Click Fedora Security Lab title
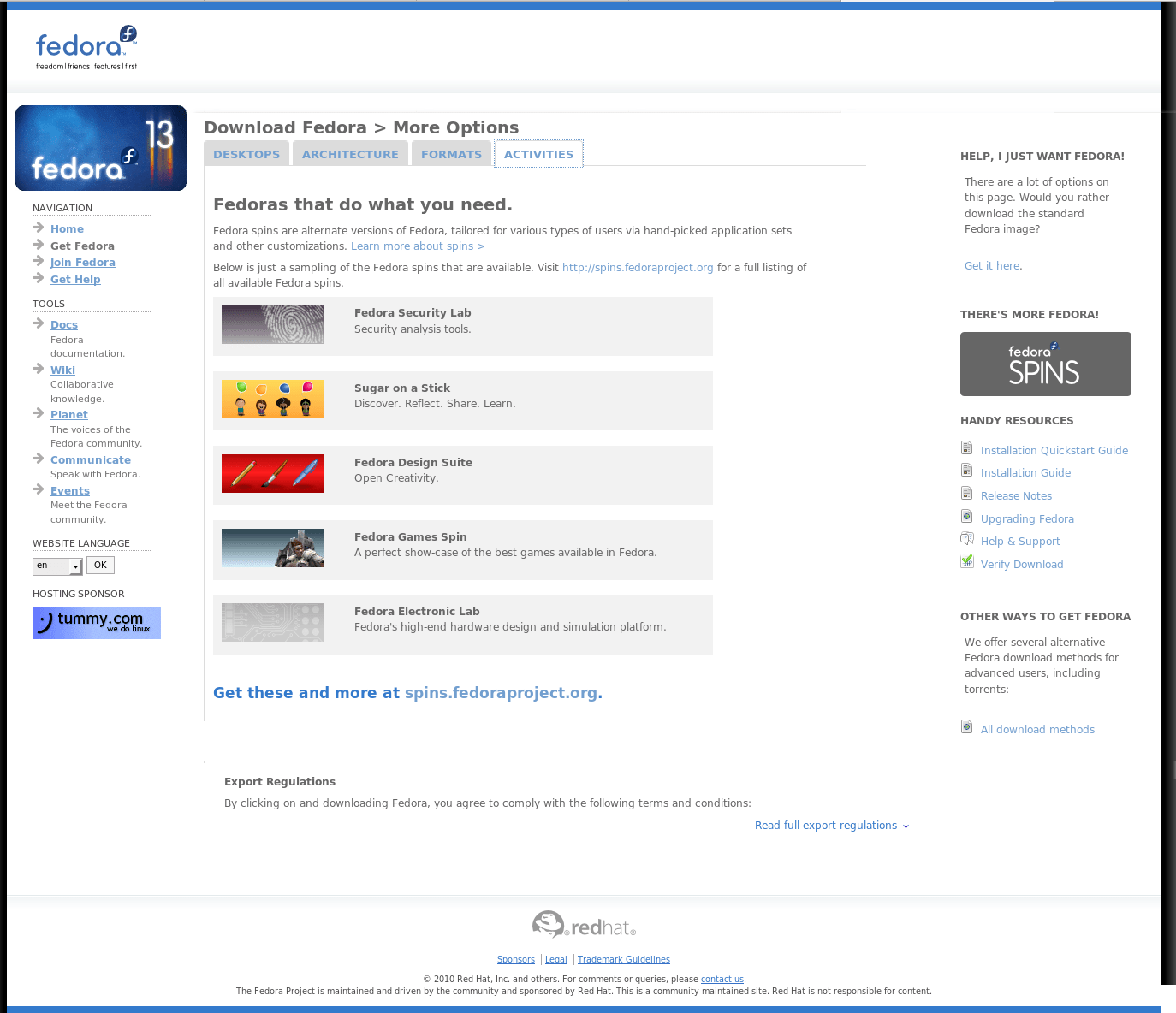The image size is (1176, 1013). coord(413,313)
